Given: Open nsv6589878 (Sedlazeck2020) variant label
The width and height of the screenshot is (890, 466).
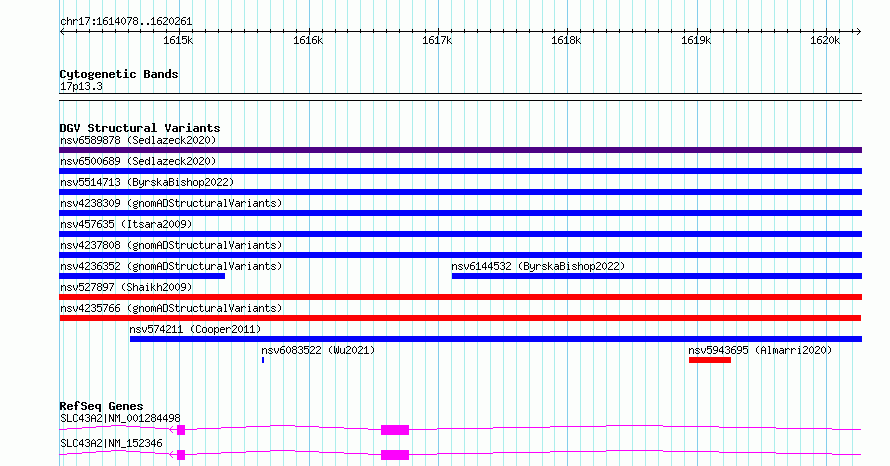Looking at the screenshot, I should pos(138,140).
